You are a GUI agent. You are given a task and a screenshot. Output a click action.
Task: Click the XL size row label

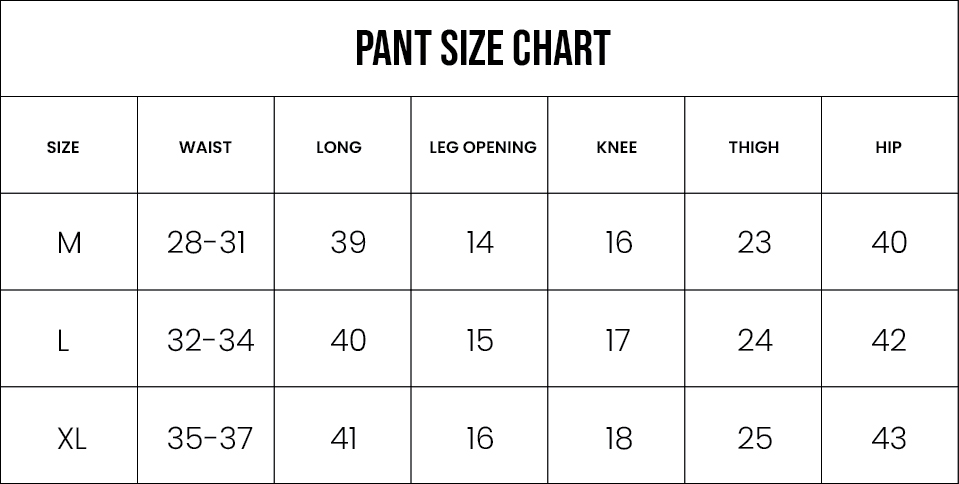click(x=71, y=438)
